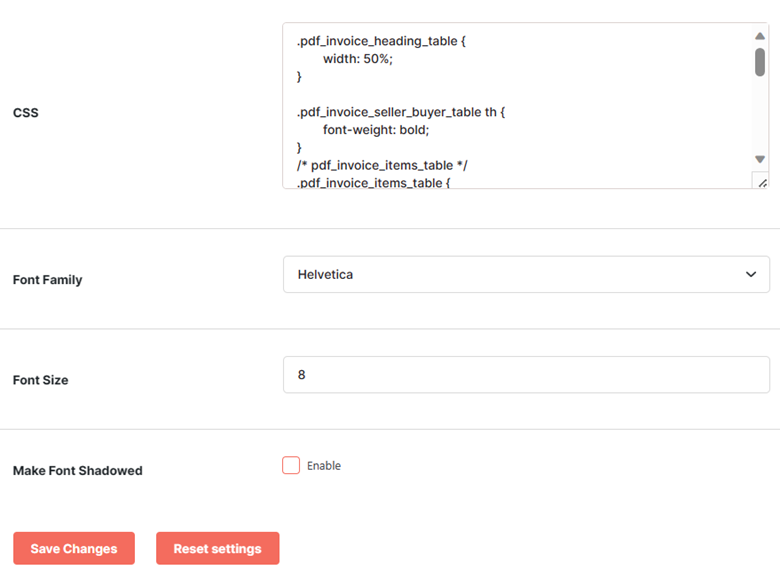Click the pdf_invoice_items_table comment line

[382, 165]
